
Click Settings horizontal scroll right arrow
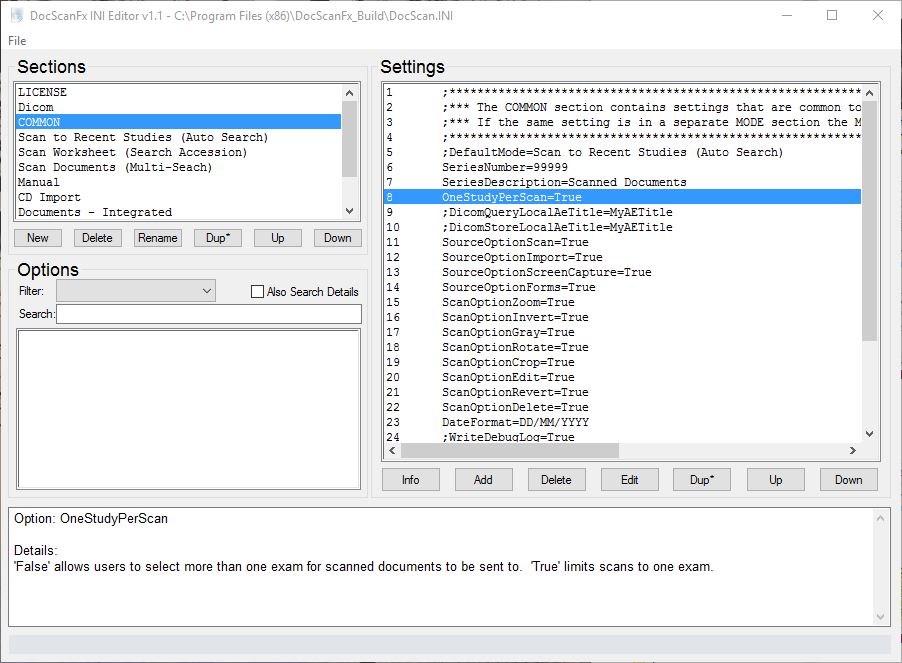pyautogui.click(x=853, y=450)
